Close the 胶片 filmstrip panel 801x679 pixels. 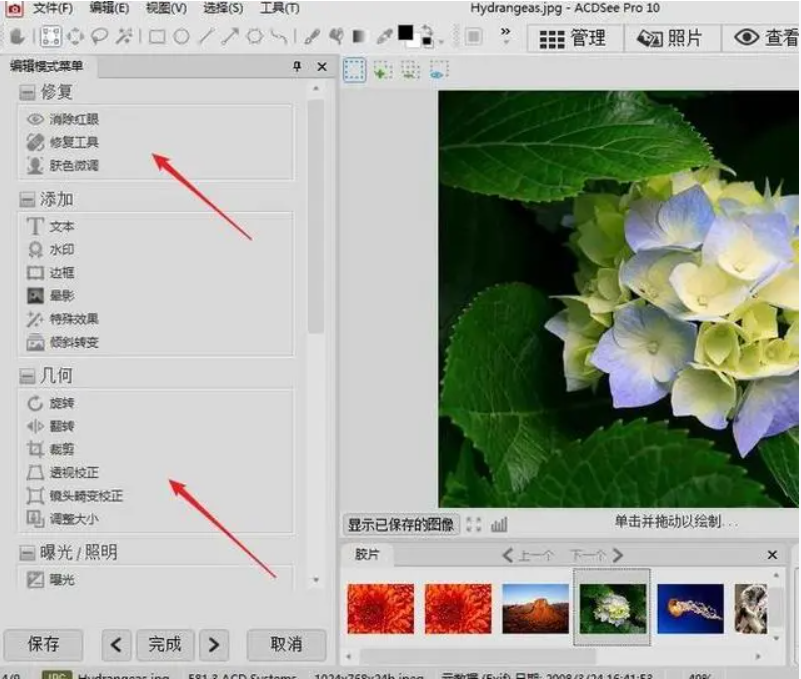pyautogui.click(x=772, y=555)
